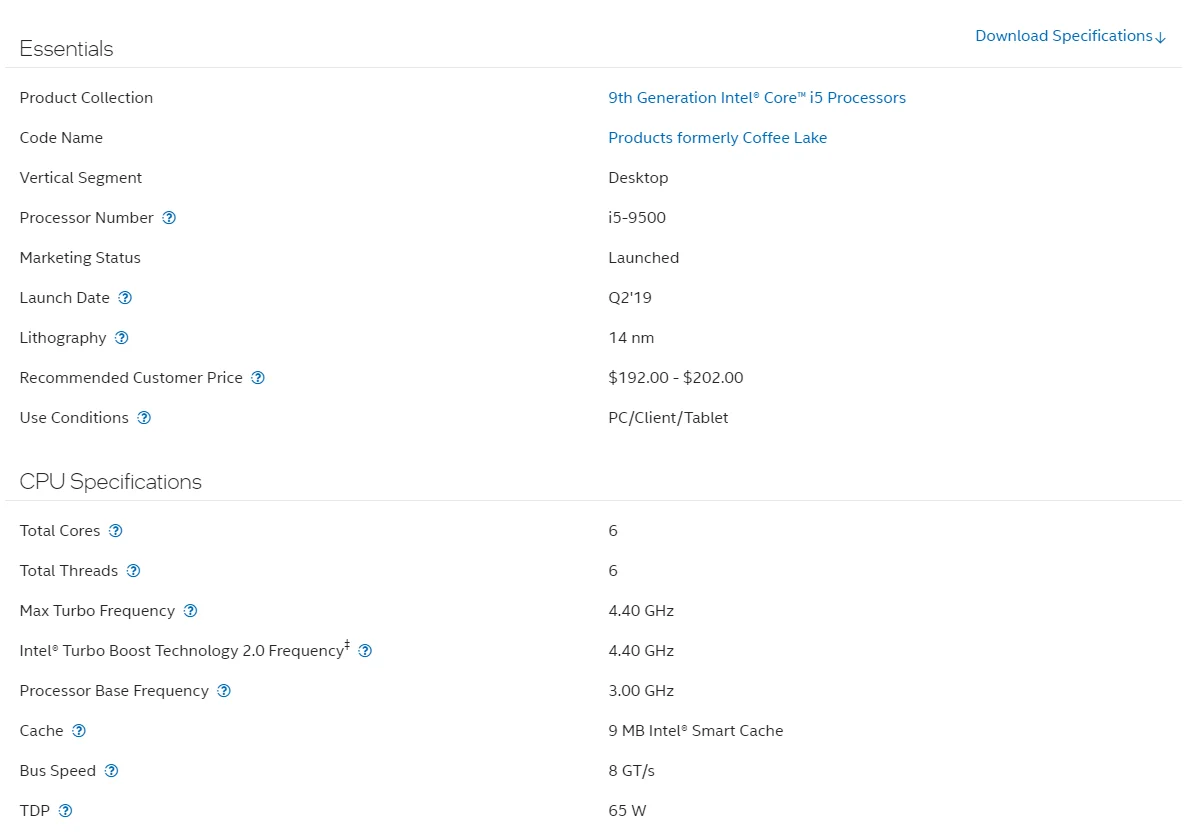Viewport: 1186px width, 839px height.
Task: Click the Essentials section heading
Action: coord(66,49)
